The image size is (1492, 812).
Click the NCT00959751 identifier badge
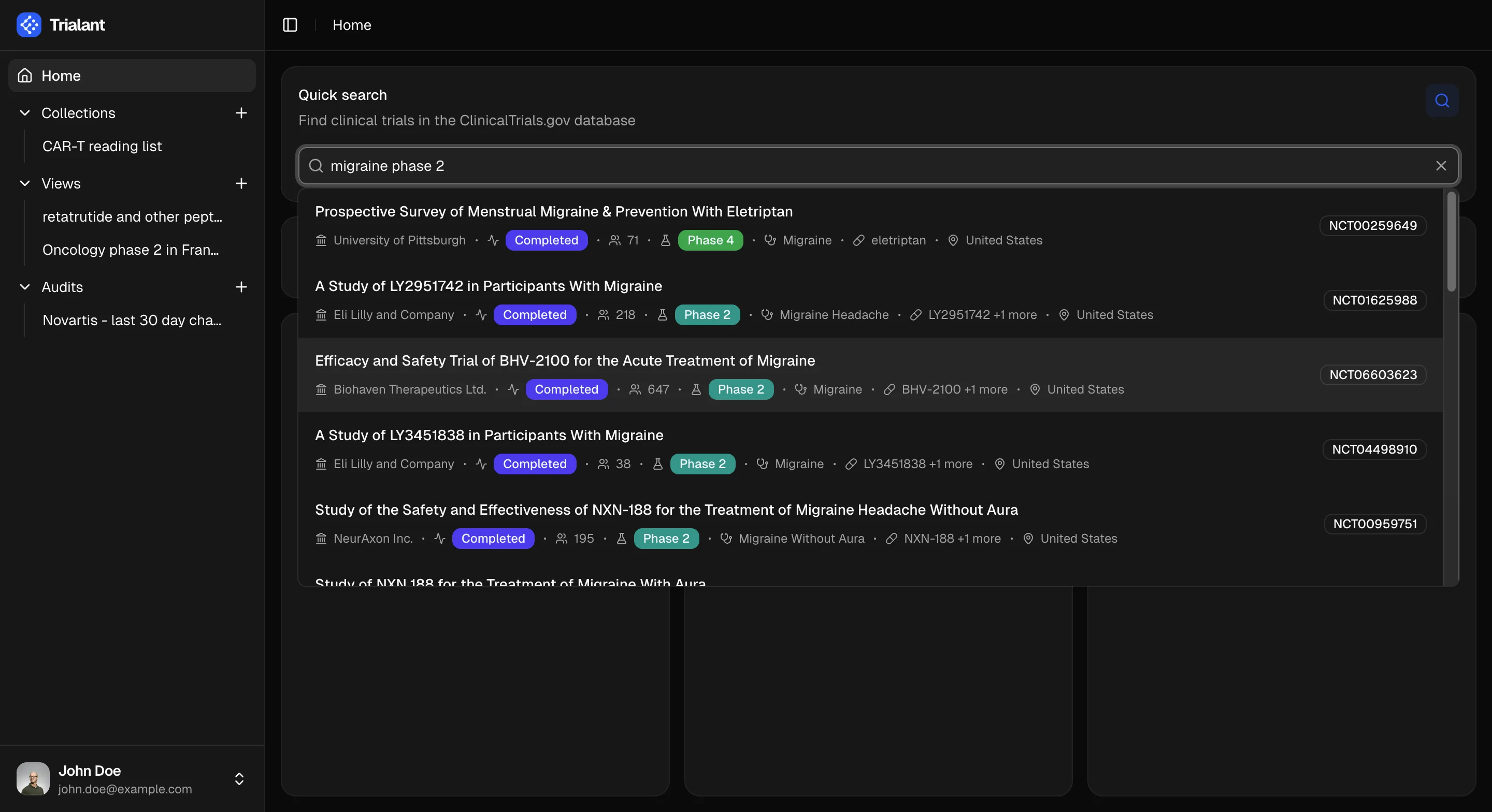click(1375, 525)
